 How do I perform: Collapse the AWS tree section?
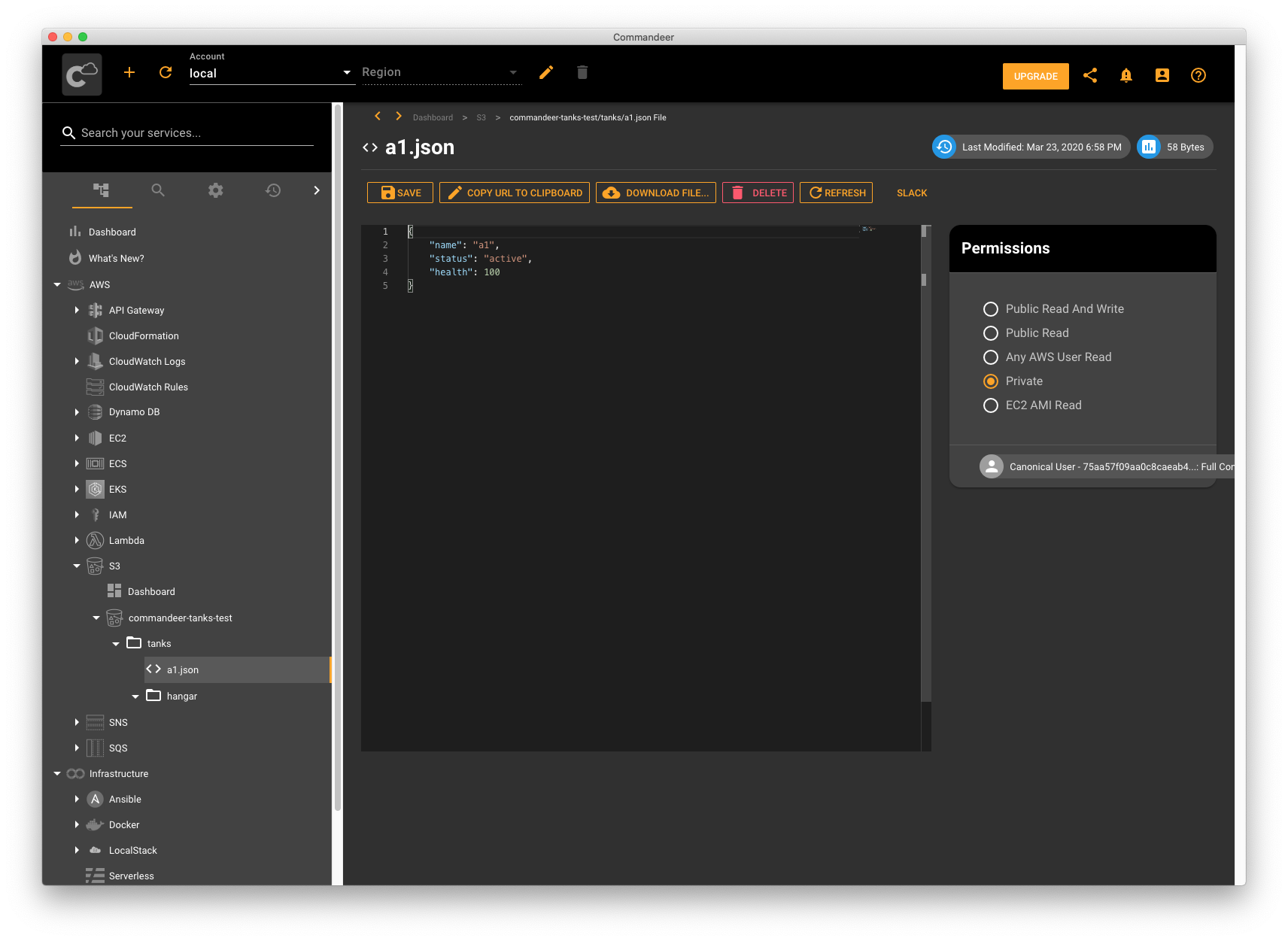(57, 284)
